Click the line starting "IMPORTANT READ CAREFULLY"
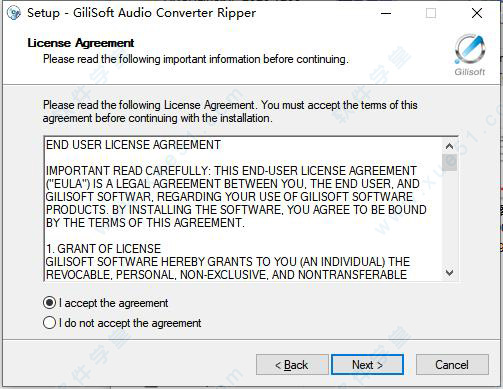Screen dimensions: 503x389 coord(231,171)
